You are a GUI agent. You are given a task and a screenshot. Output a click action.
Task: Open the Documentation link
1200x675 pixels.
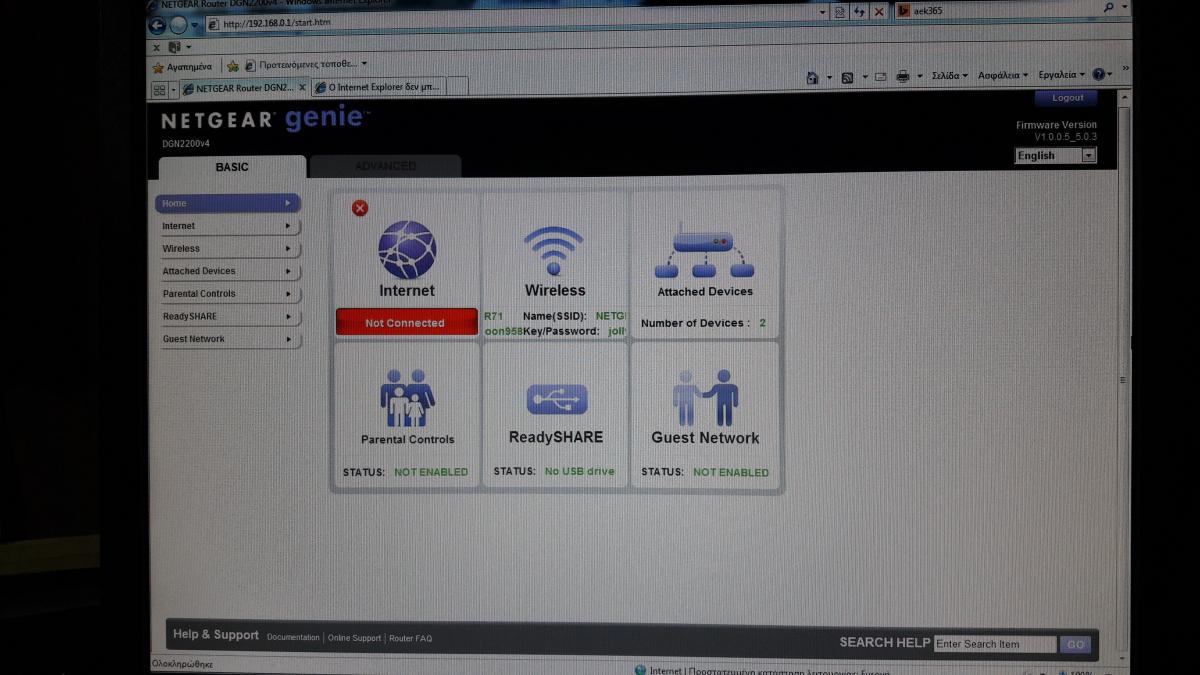[x=293, y=638]
